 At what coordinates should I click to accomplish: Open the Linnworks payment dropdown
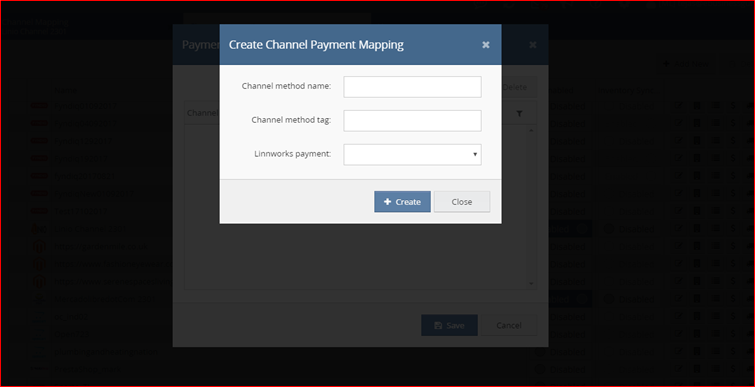[412, 155]
